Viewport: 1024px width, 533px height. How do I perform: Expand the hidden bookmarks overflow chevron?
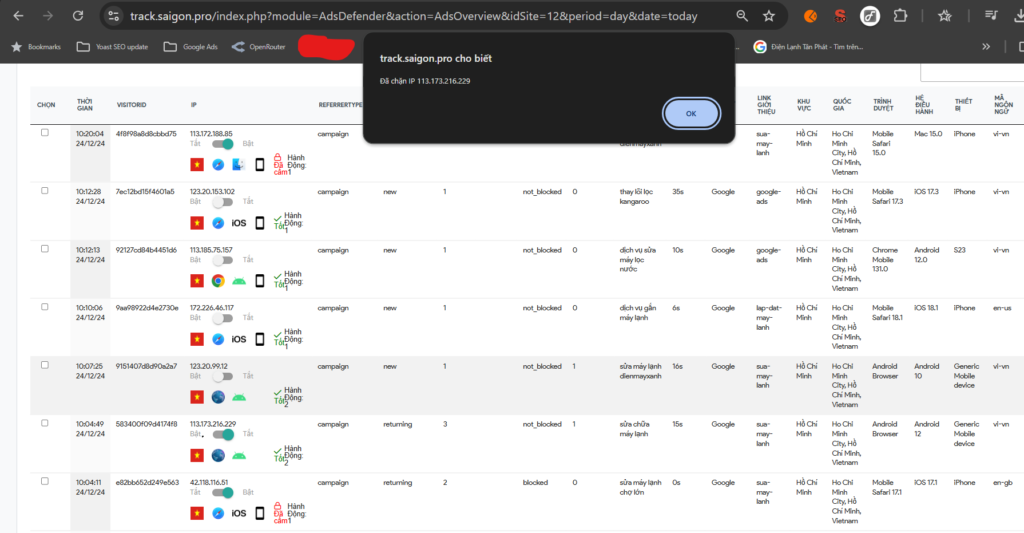(x=986, y=47)
